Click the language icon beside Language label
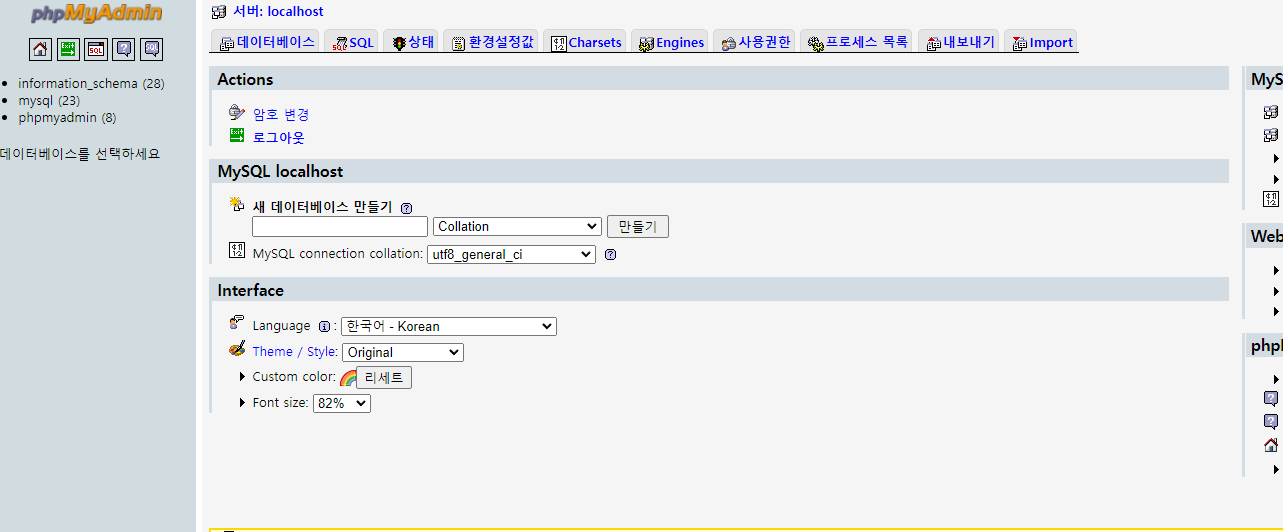The width and height of the screenshot is (1283, 532). tap(237, 322)
